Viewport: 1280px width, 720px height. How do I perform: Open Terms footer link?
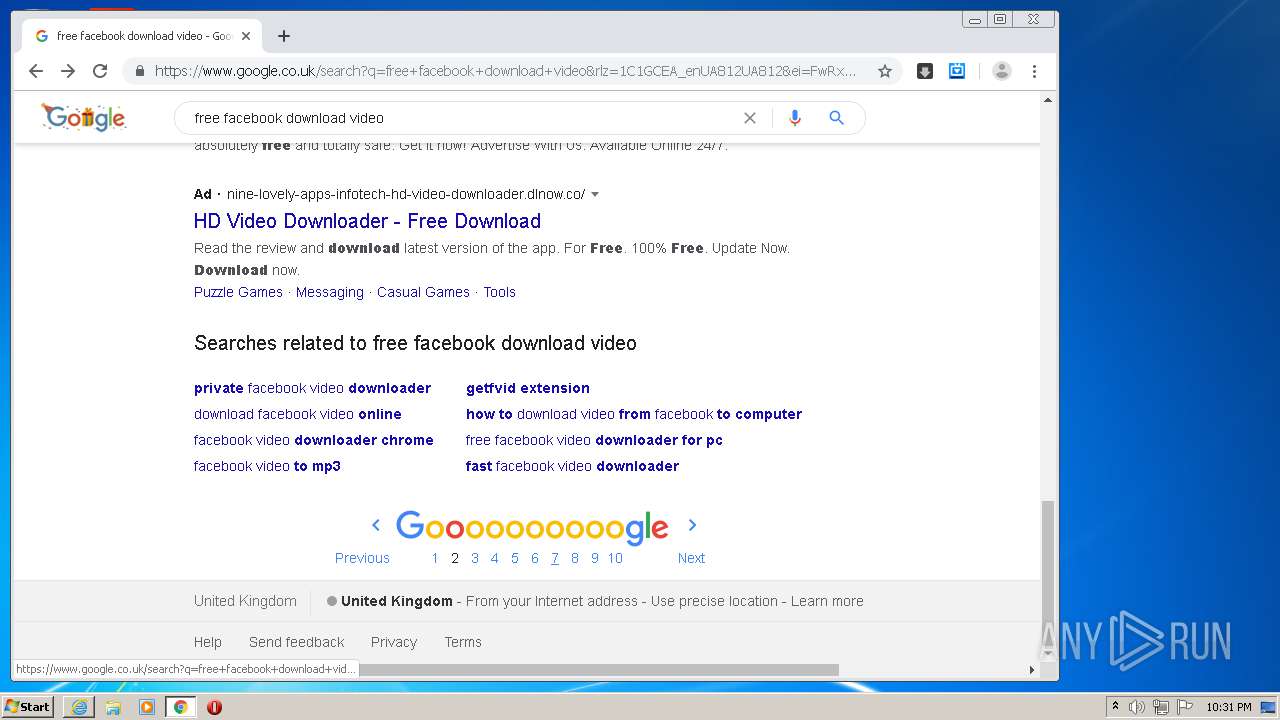coord(463,642)
